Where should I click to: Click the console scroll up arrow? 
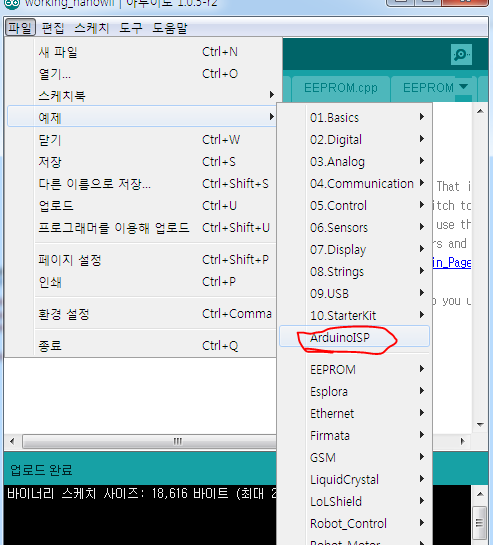pos(480,494)
